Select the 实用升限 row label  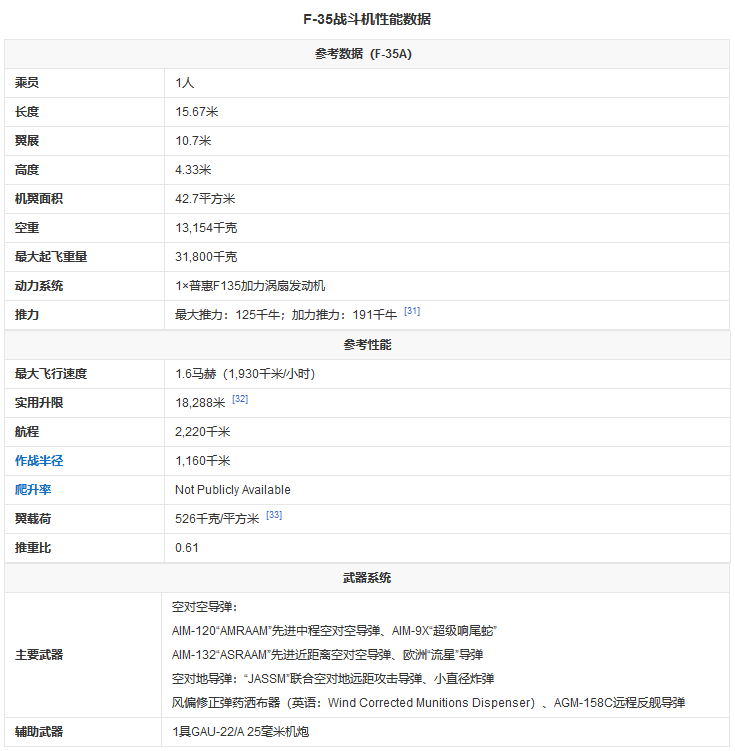(x=39, y=403)
